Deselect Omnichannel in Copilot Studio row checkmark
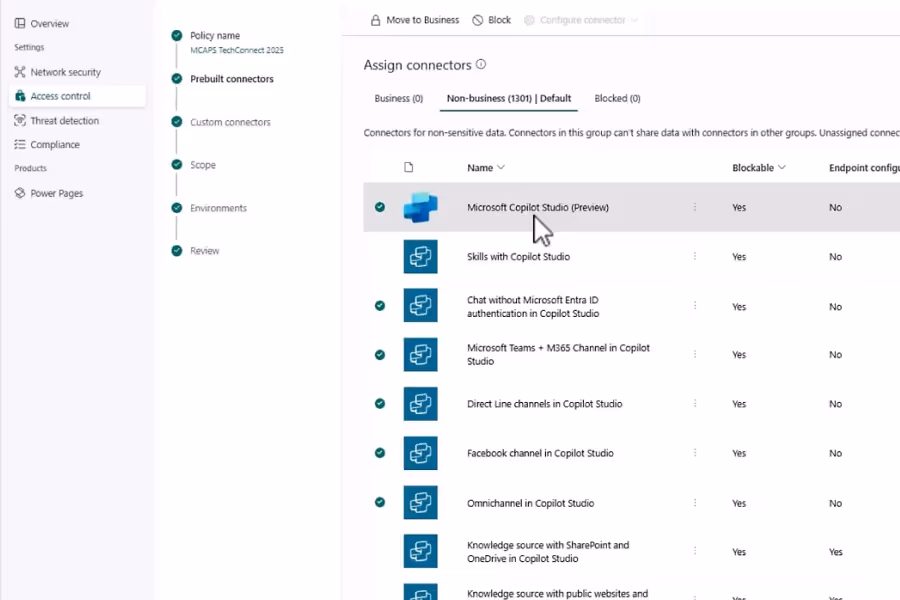 [x=380, y=502]
